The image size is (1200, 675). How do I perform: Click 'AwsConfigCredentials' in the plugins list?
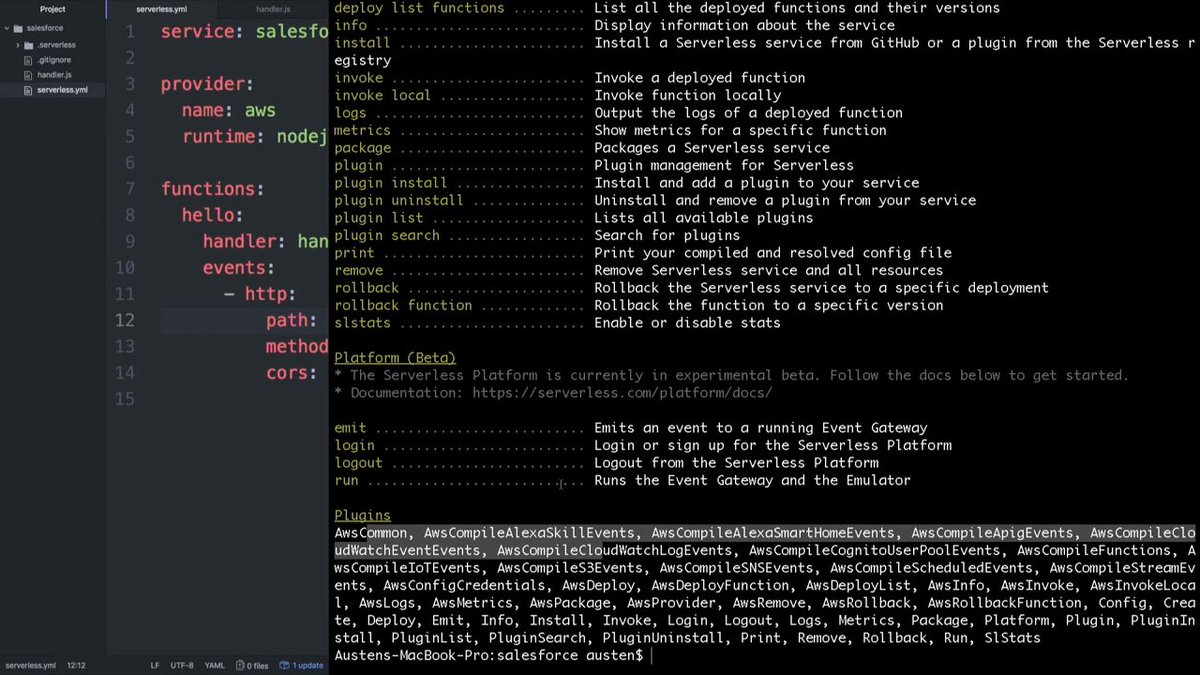464,585
